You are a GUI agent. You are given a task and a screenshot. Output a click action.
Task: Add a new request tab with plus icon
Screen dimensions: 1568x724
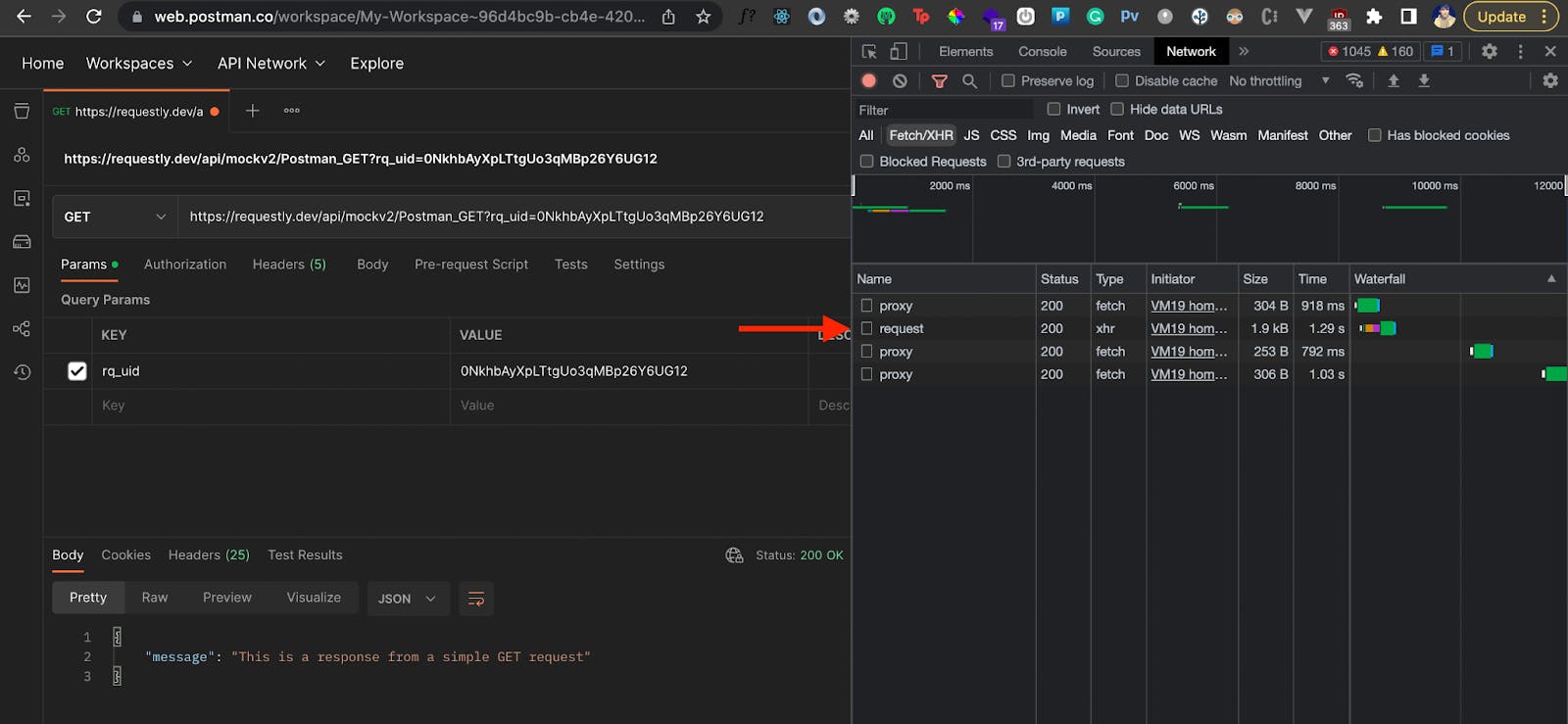(252, 111)
